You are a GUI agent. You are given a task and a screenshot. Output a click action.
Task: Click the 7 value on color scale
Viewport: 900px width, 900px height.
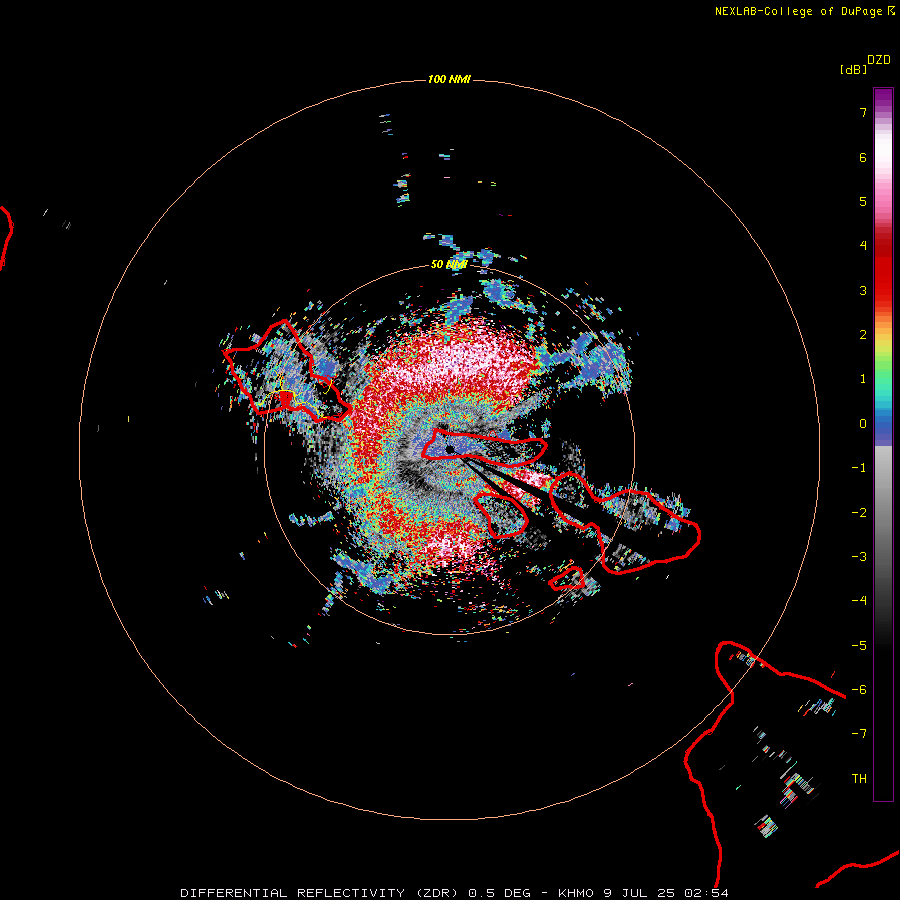click(863, 112)
